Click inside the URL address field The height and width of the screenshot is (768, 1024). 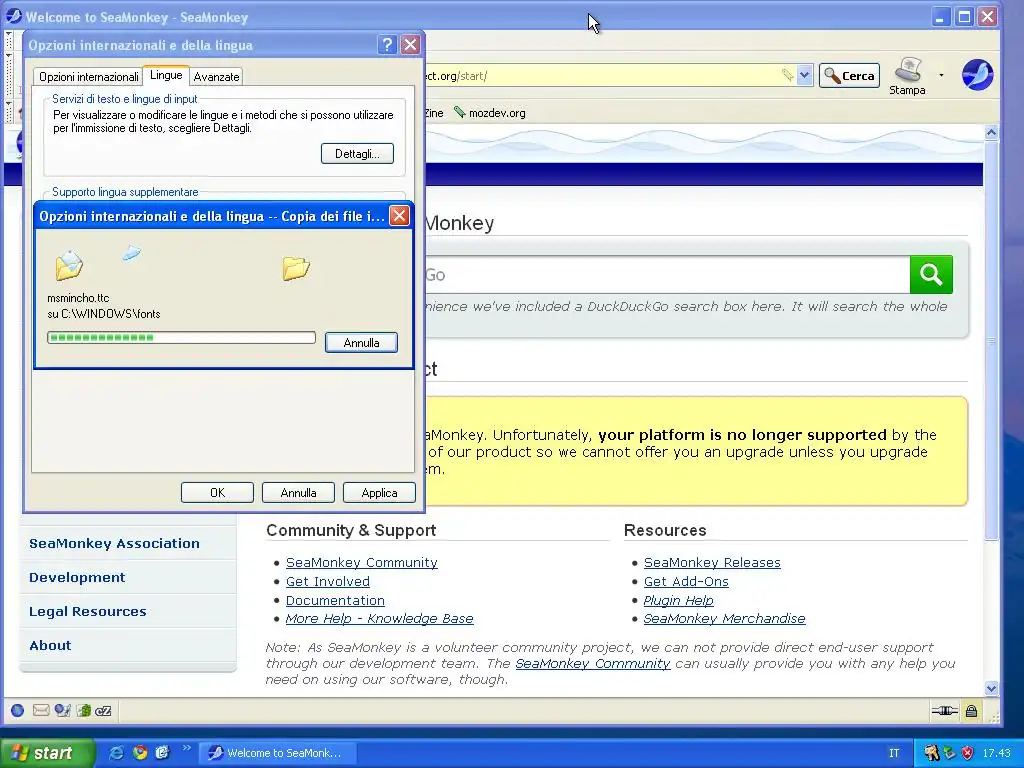click(601, 76)
